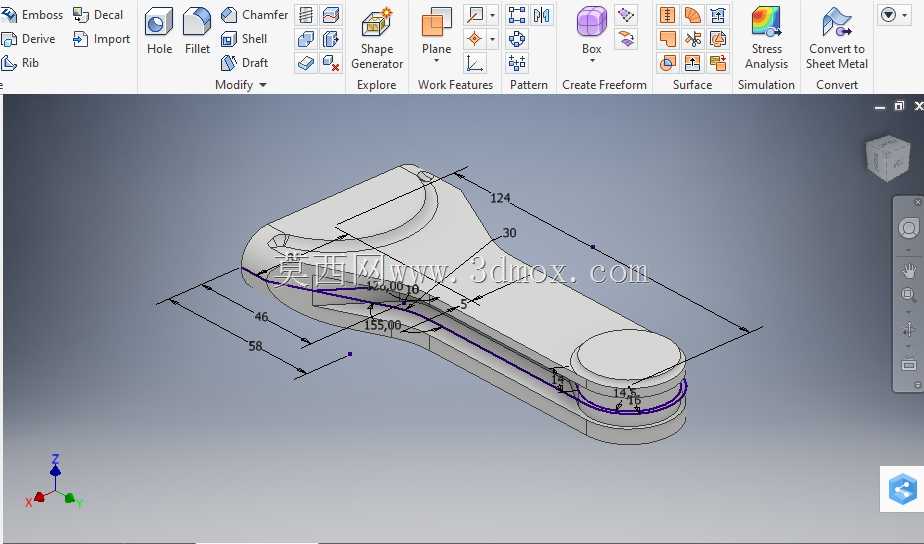The height and width of the screenshot is (544, 924).
Task: Select the Rib tool
Action: (20, 62)
